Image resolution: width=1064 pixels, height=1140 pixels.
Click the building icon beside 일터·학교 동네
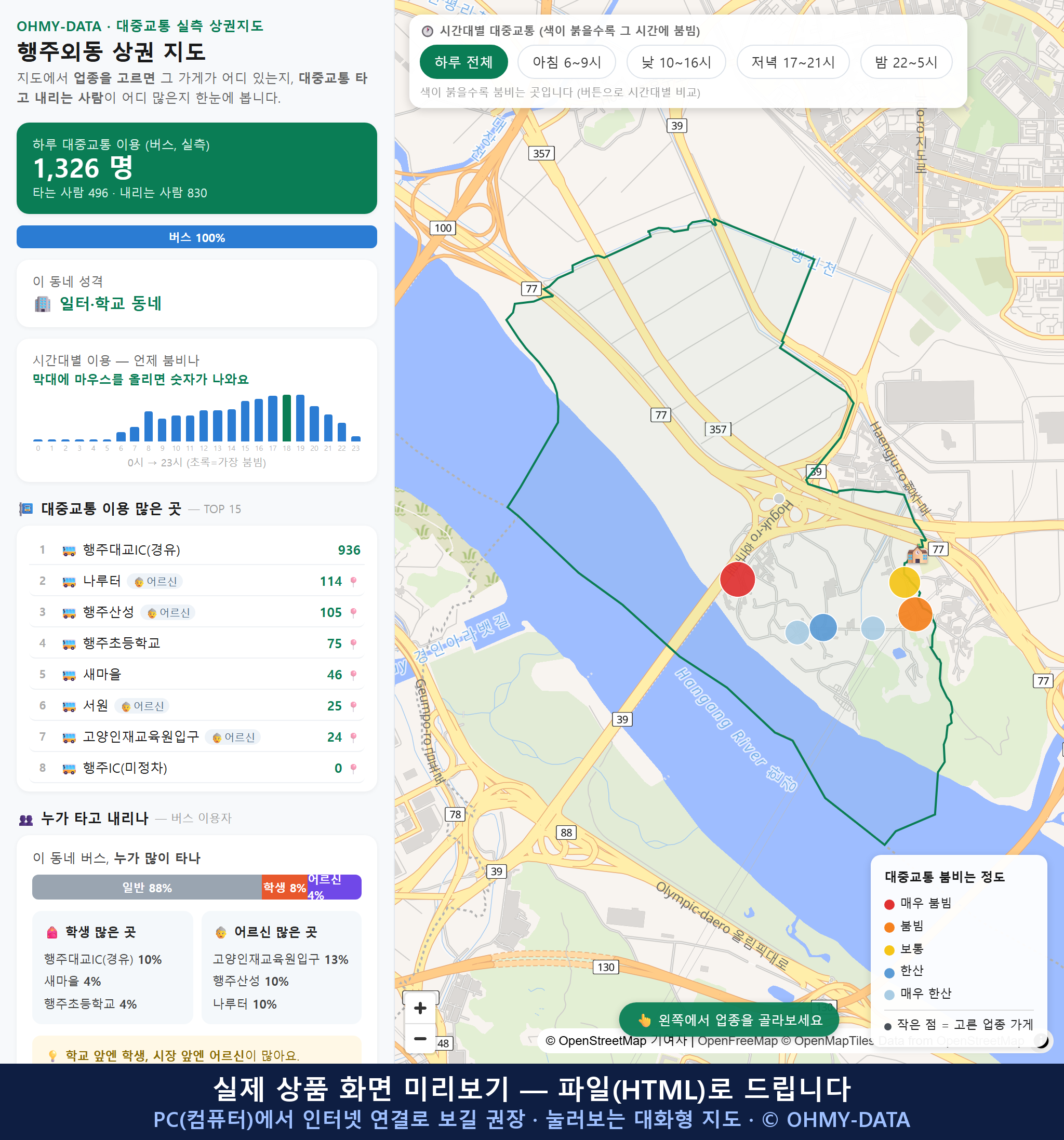(x=43, y=303)
